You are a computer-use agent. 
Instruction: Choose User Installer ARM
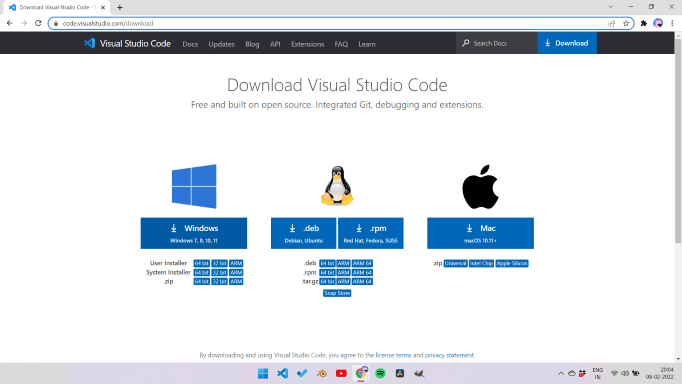236,263
